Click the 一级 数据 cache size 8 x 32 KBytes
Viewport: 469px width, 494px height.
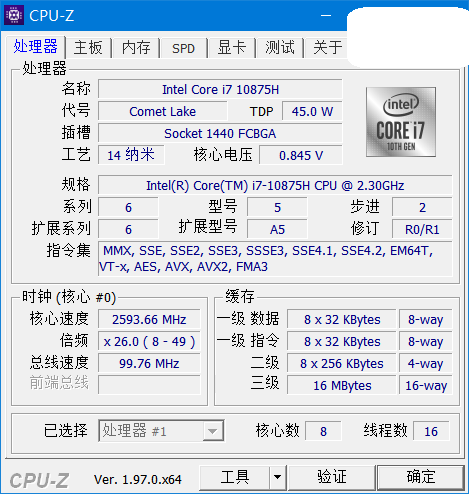342,319
